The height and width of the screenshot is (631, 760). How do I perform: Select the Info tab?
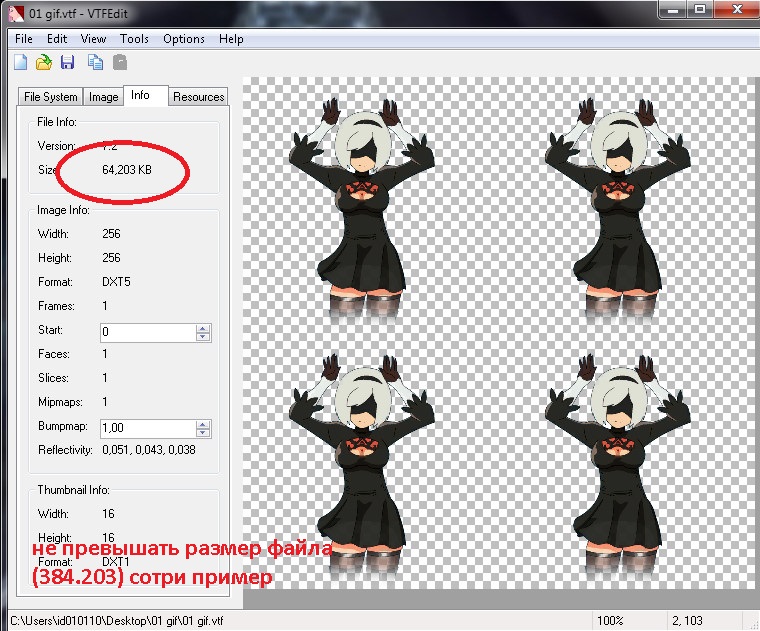click(x=145, y=95)
